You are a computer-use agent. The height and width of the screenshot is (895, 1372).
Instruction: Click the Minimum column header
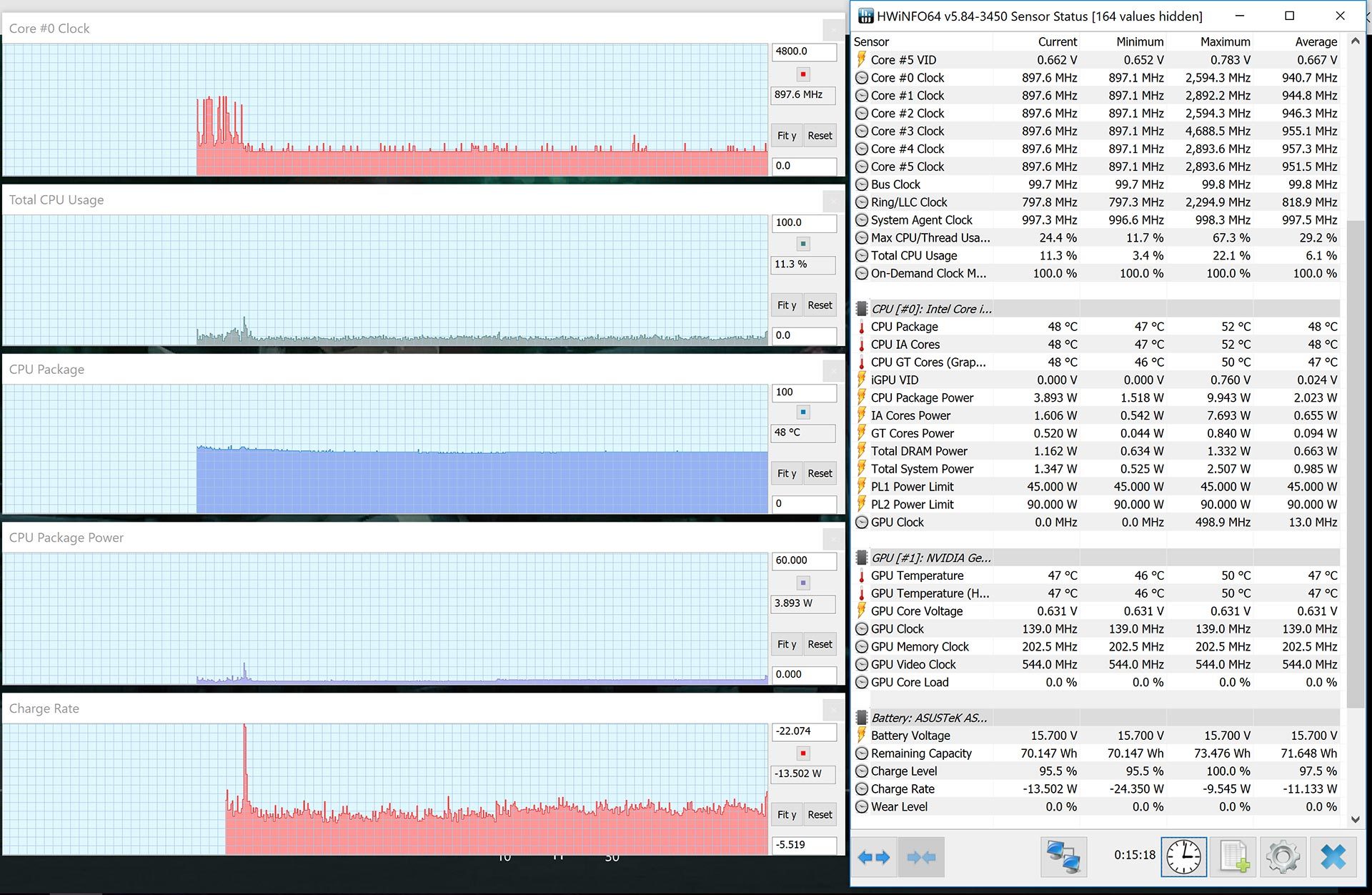tap(1123, 42)
